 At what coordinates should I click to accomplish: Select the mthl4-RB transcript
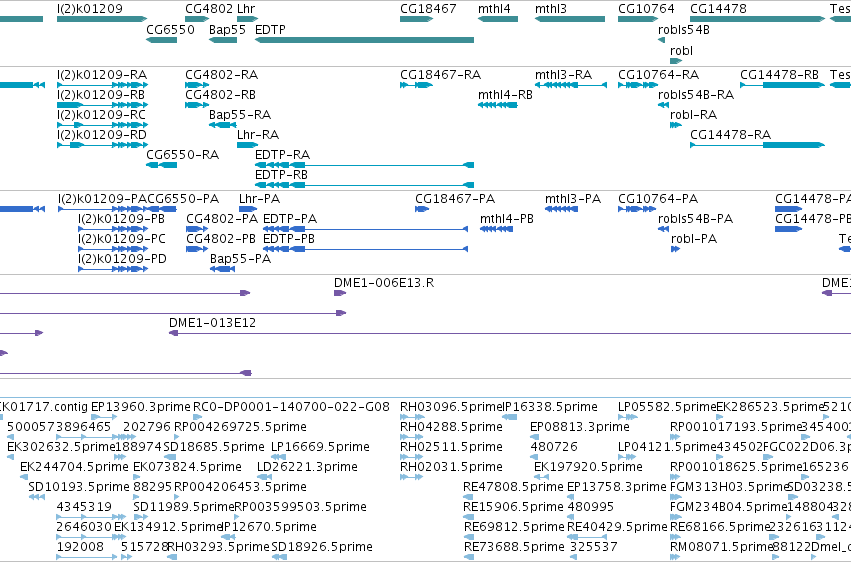pyautogui.click(x=505, y=94)
